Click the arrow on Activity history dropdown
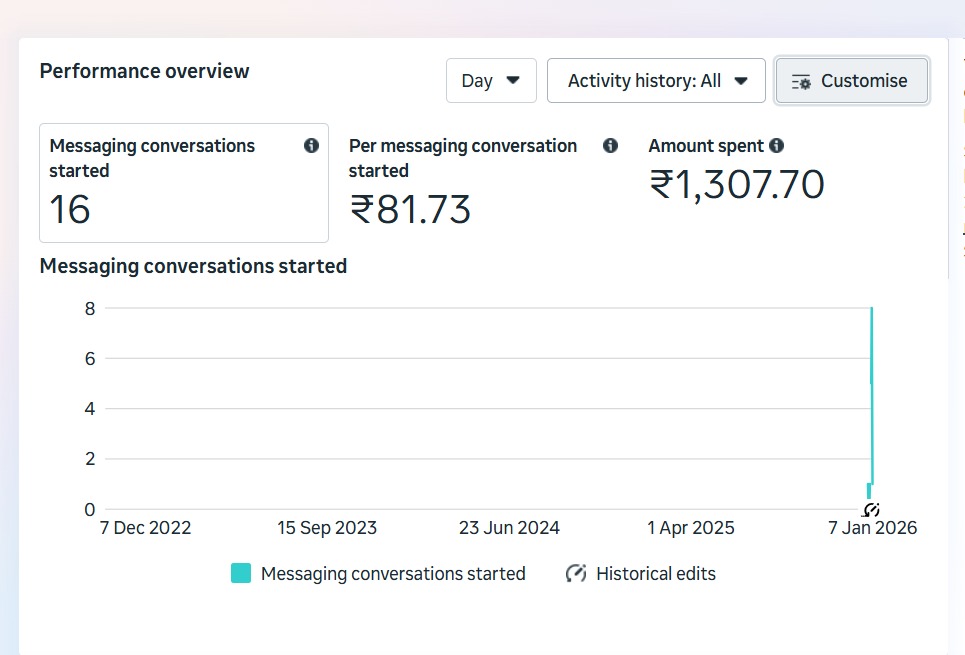 point(741,81)
